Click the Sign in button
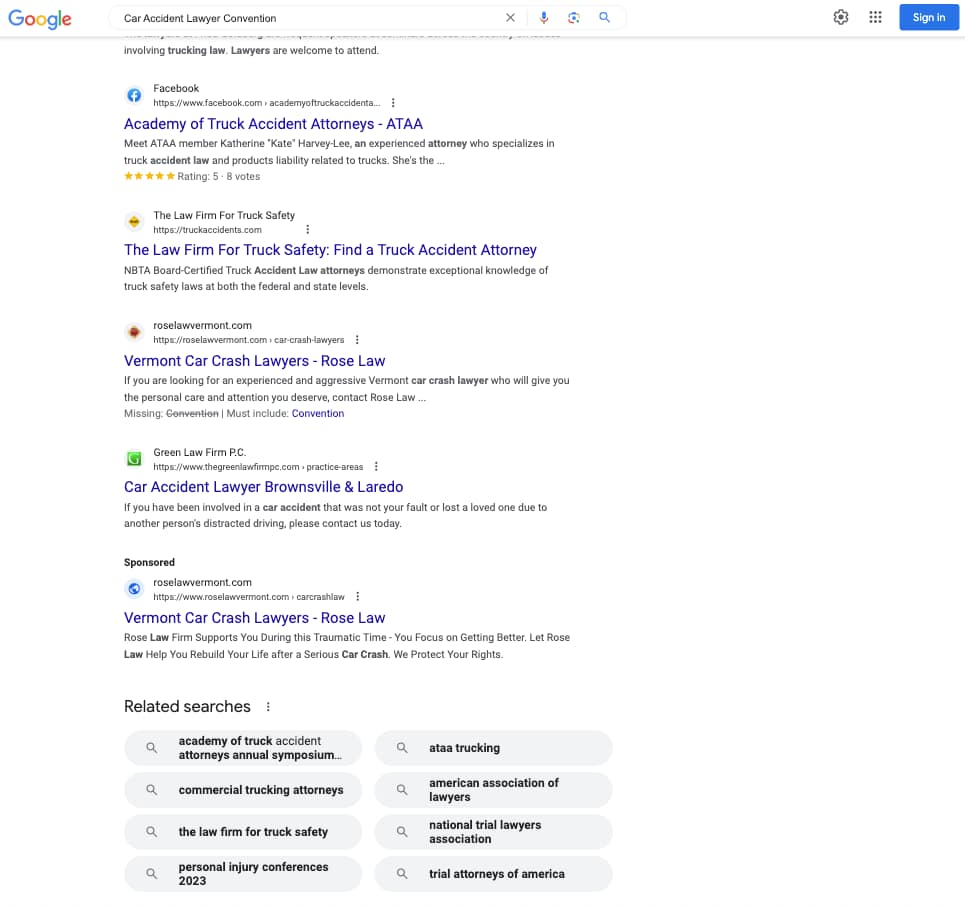Screen dimensions: 965x907 (x=929, y=17)
